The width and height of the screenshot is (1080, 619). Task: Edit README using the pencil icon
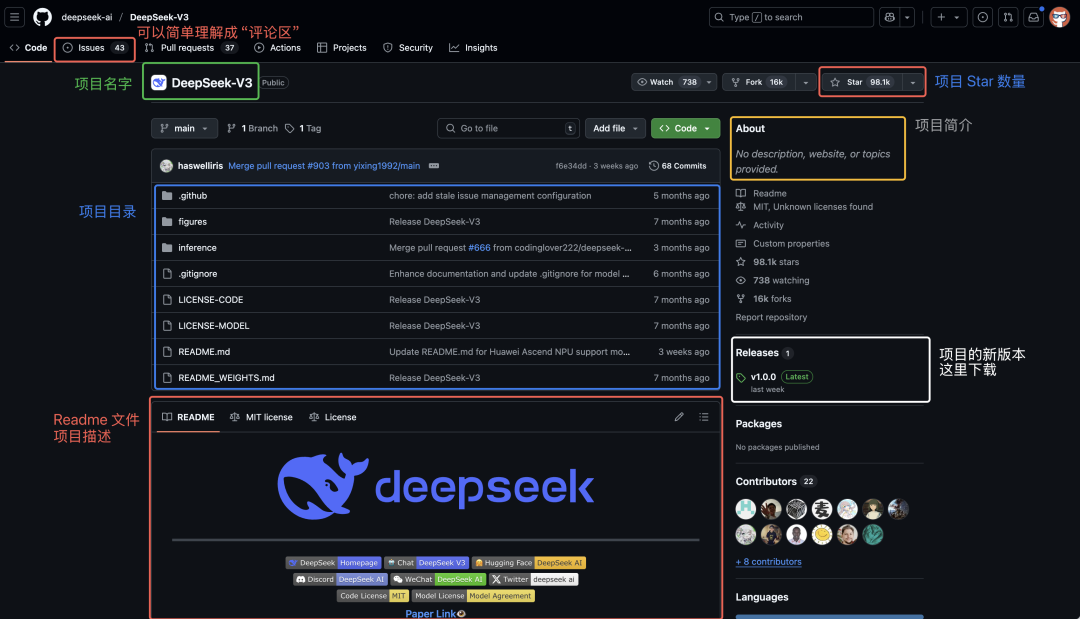point(679,417)
